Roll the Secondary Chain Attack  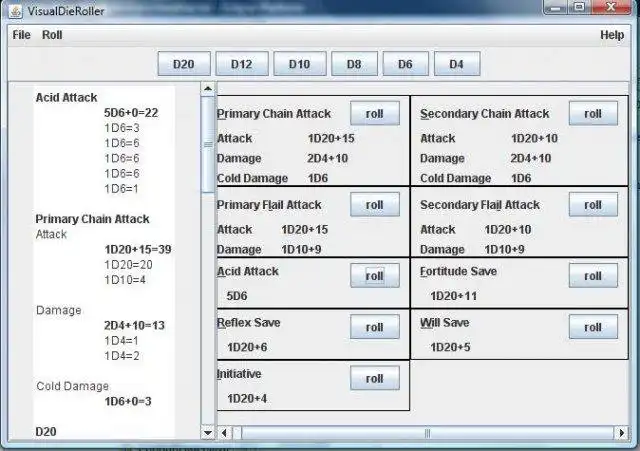click(x=593, y=113)
